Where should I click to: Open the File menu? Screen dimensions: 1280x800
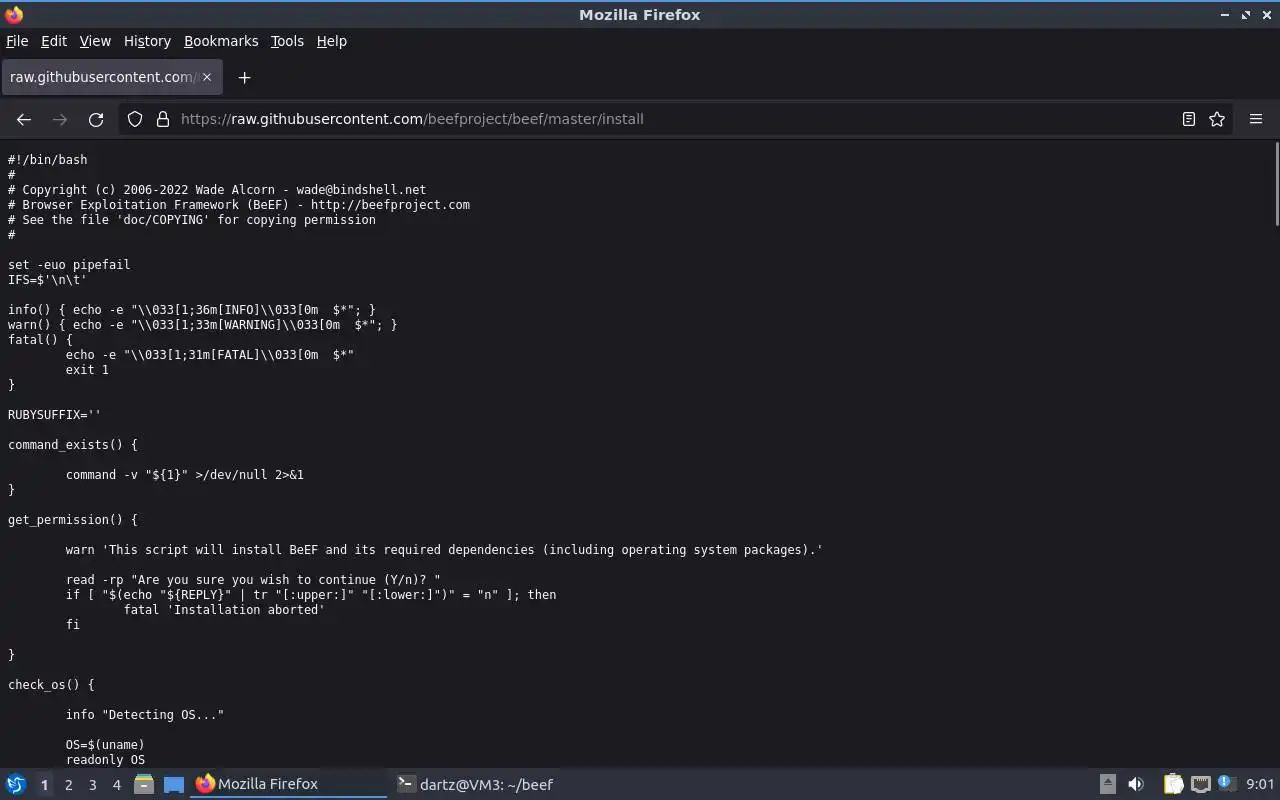click(x=17, y=41)
